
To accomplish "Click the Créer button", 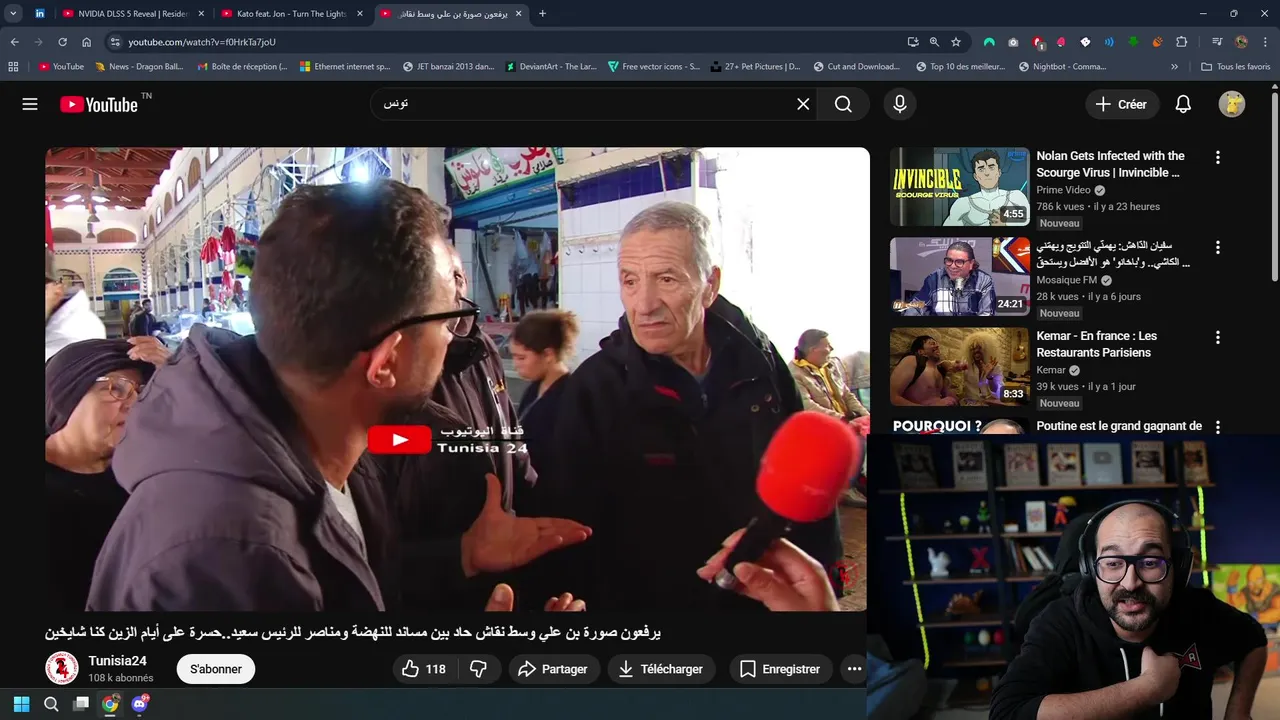I will pyautogui.click(x=1122, y=104).
